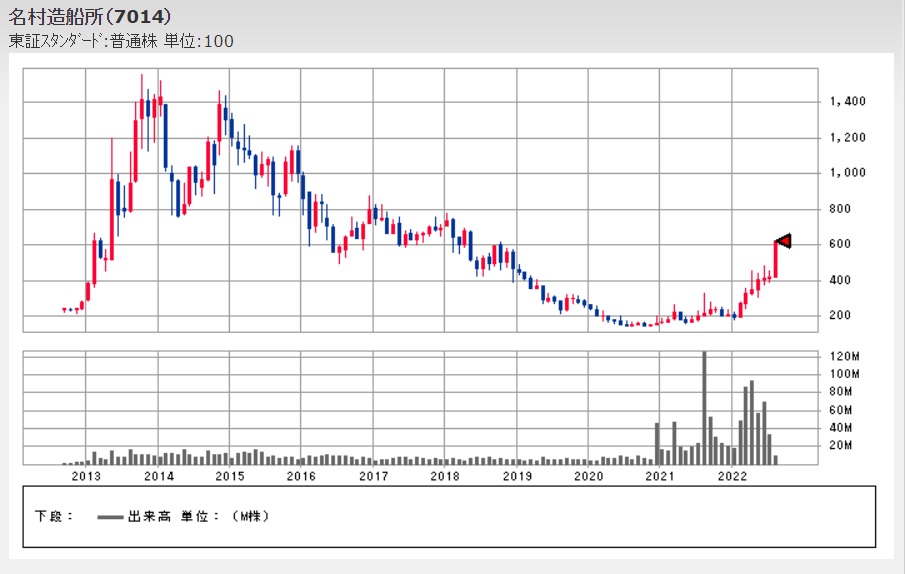The width and height of the screenshot is (905, 574).
Task: Click the tallest volume bar reaching 120M
Action: click(x=704, y=408)
